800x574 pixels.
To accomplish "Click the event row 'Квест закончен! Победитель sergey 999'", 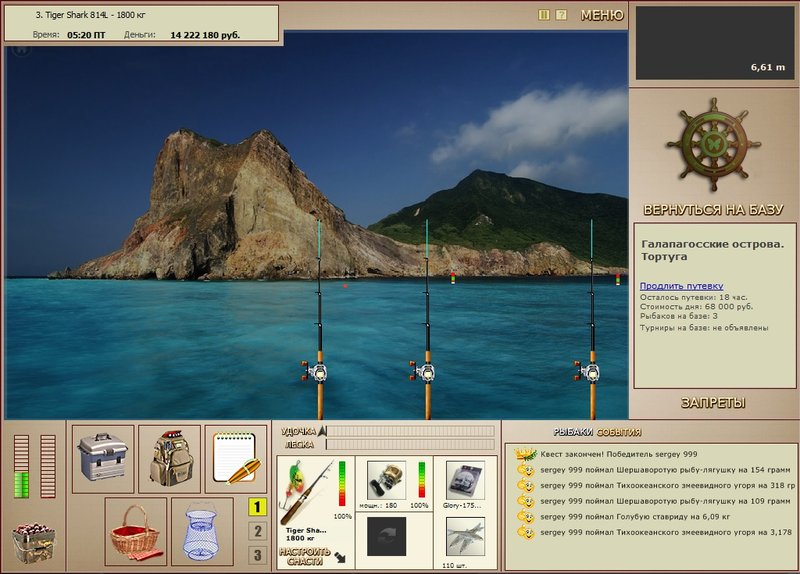I will point(618,454).
